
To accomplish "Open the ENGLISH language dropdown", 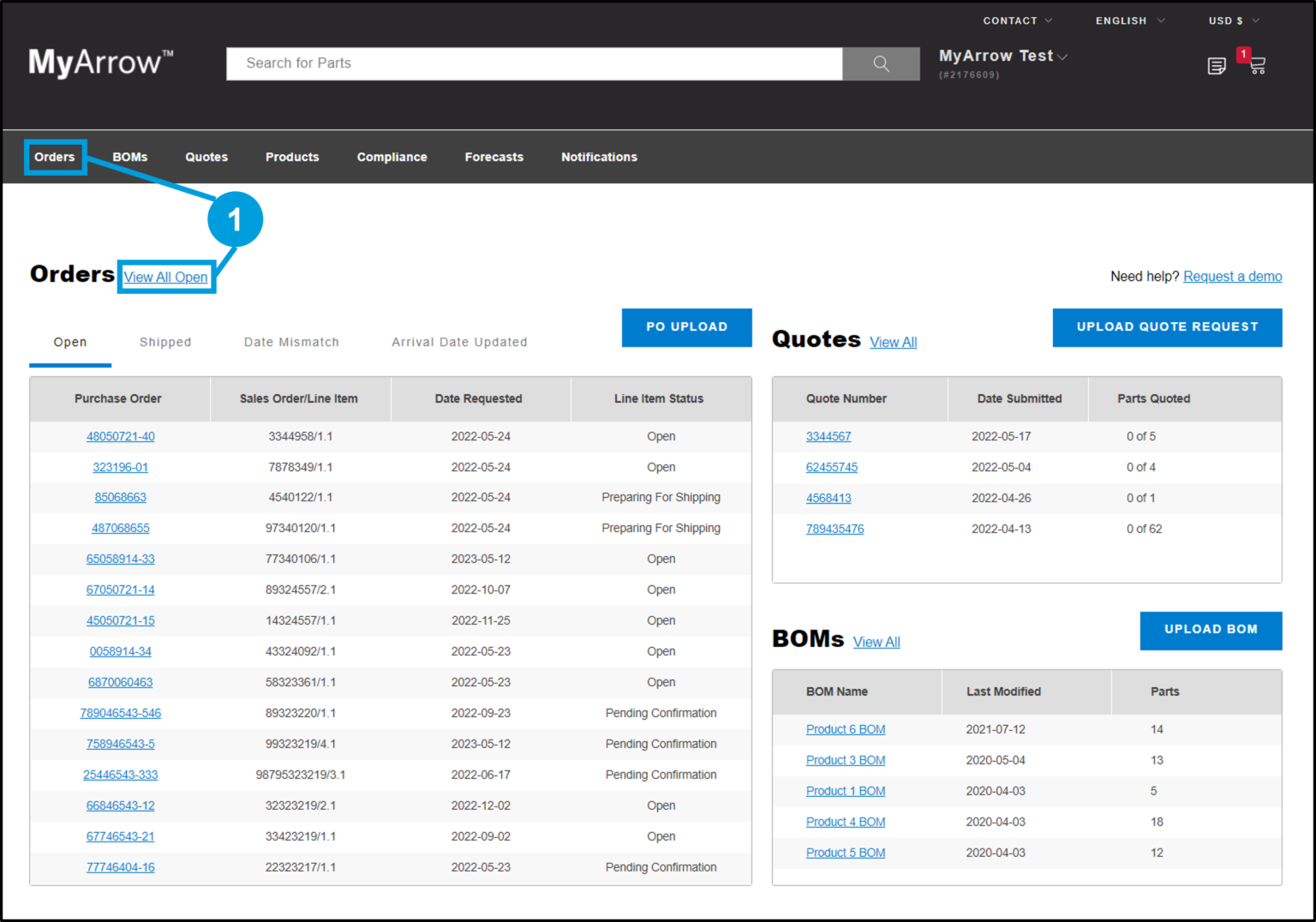I will coord(1128,21).
